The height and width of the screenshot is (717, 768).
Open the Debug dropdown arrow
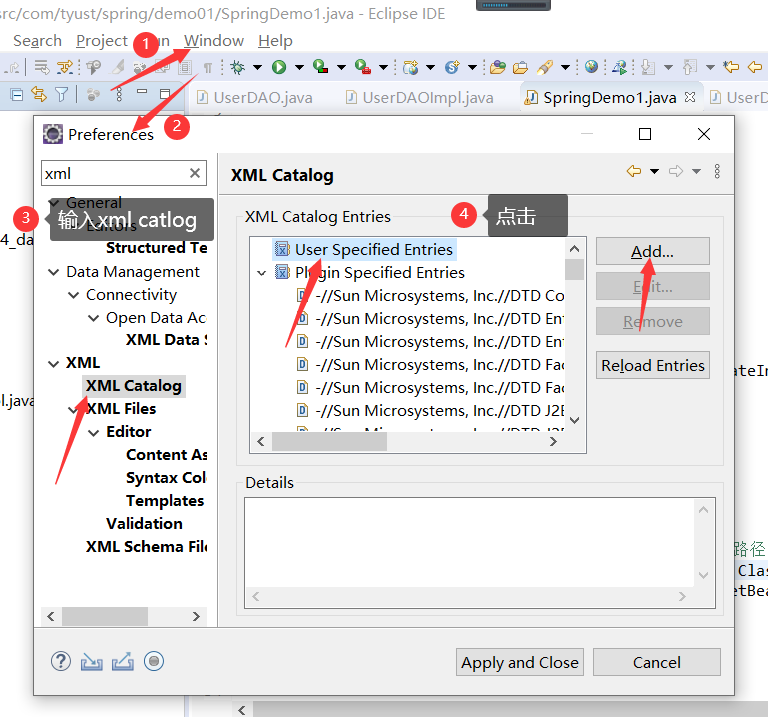pyautogui.click(x=257, y=68)
